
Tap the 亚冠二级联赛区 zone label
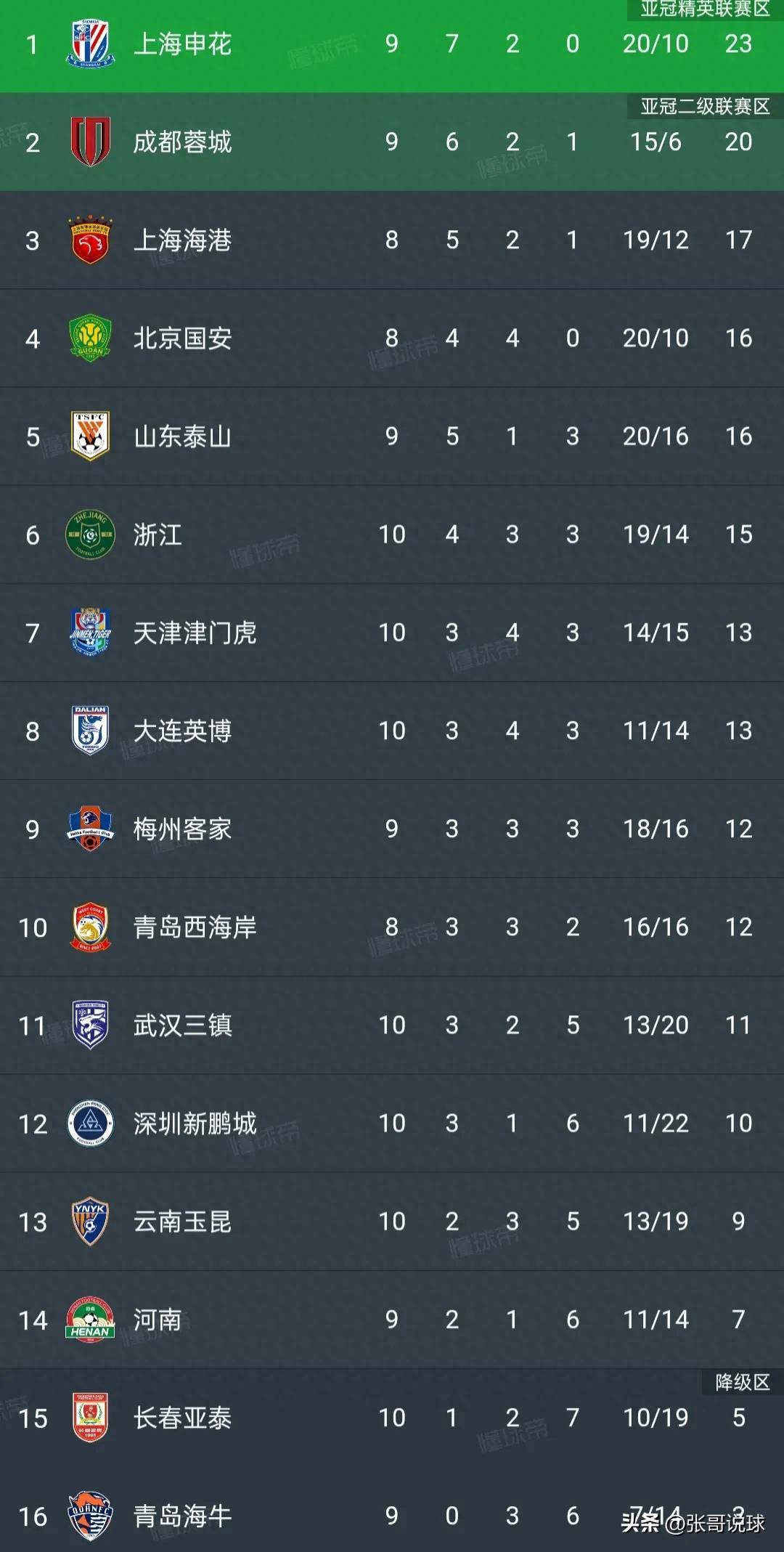pyautogui.click(x=704, y=107)
